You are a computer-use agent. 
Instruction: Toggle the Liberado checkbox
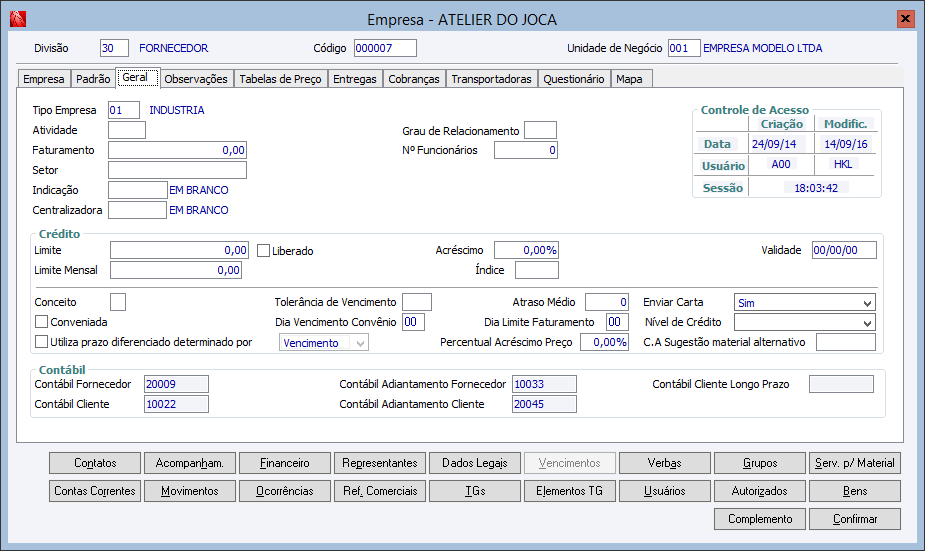(263, 251)
